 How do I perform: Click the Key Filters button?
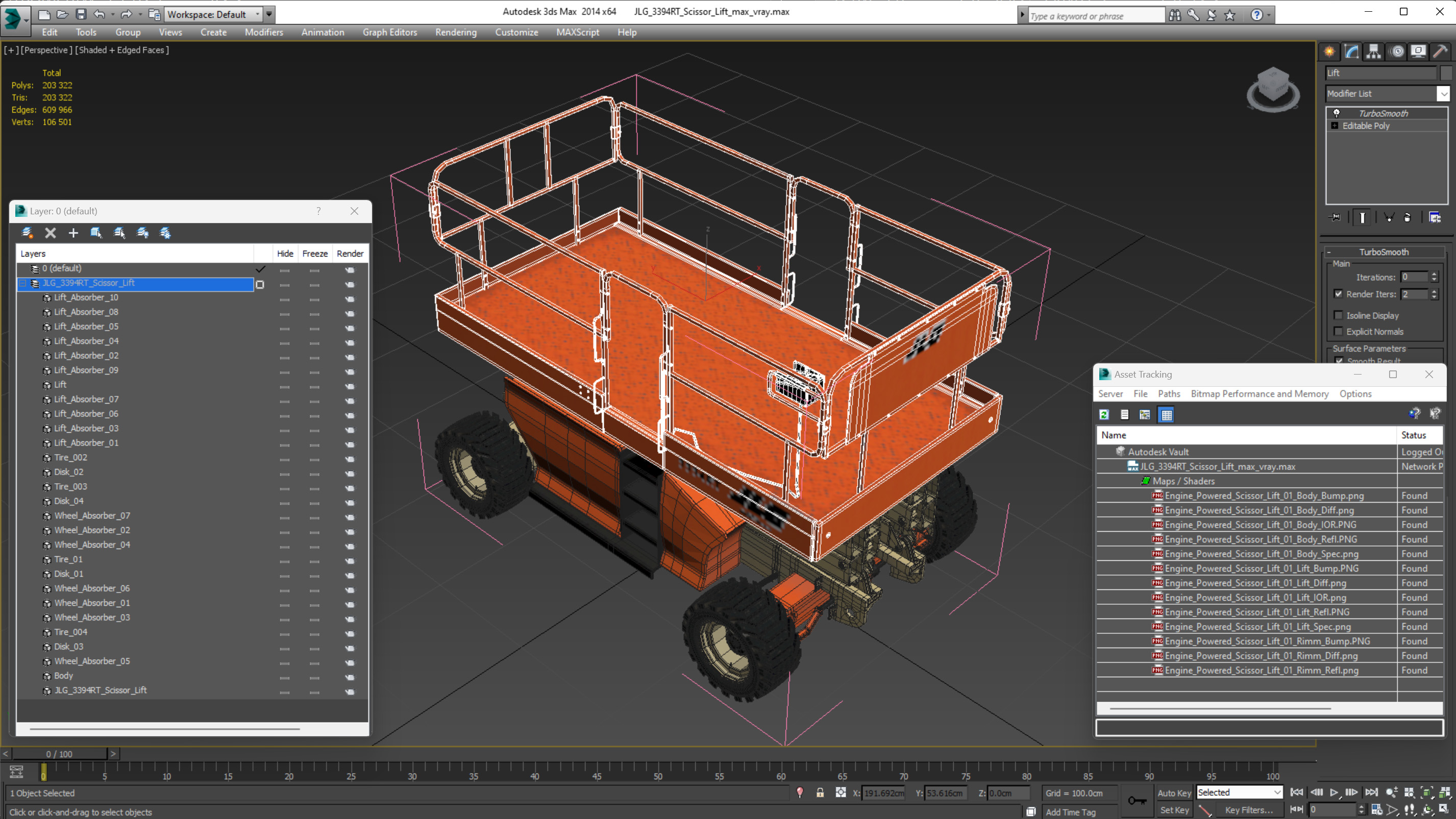(1249, 810)
